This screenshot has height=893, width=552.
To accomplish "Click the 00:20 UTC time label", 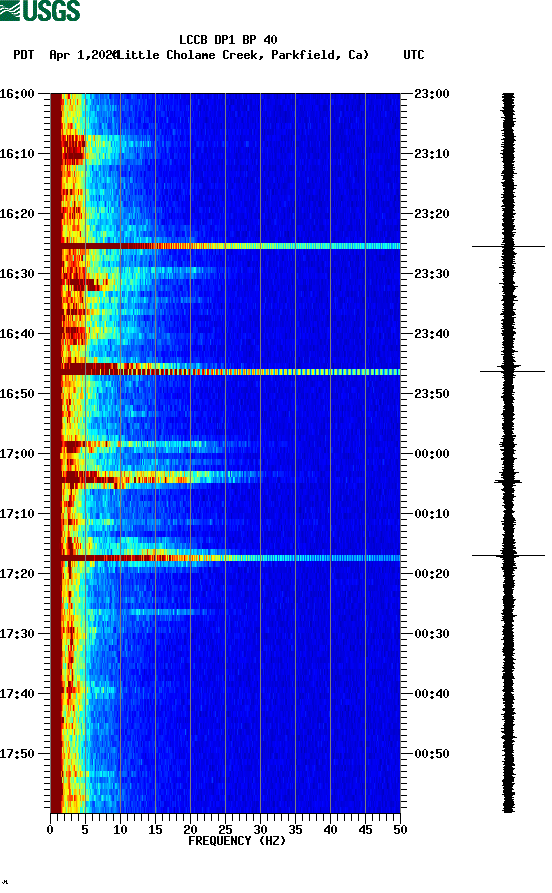I will tap(432, 574).
